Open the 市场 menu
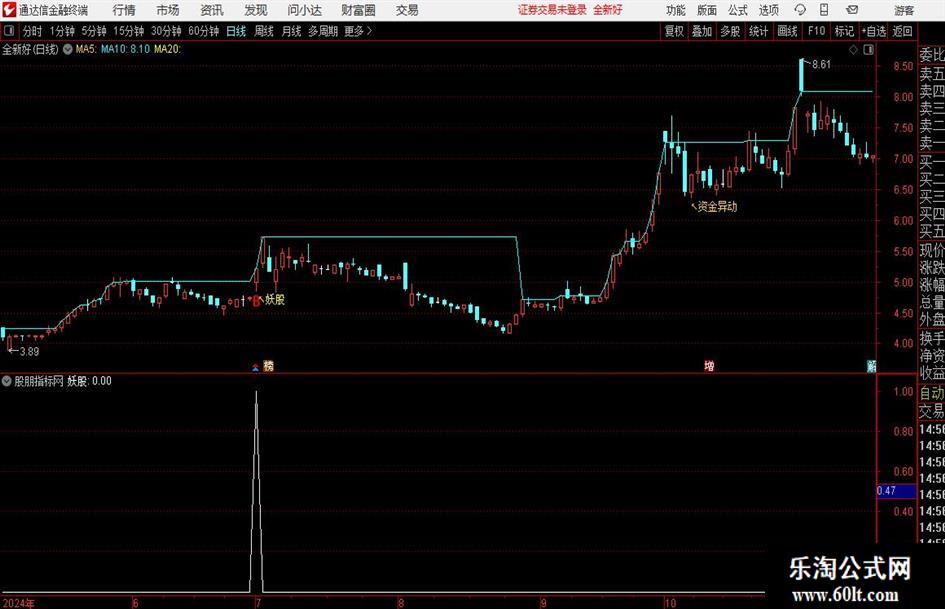 (168, 10)
